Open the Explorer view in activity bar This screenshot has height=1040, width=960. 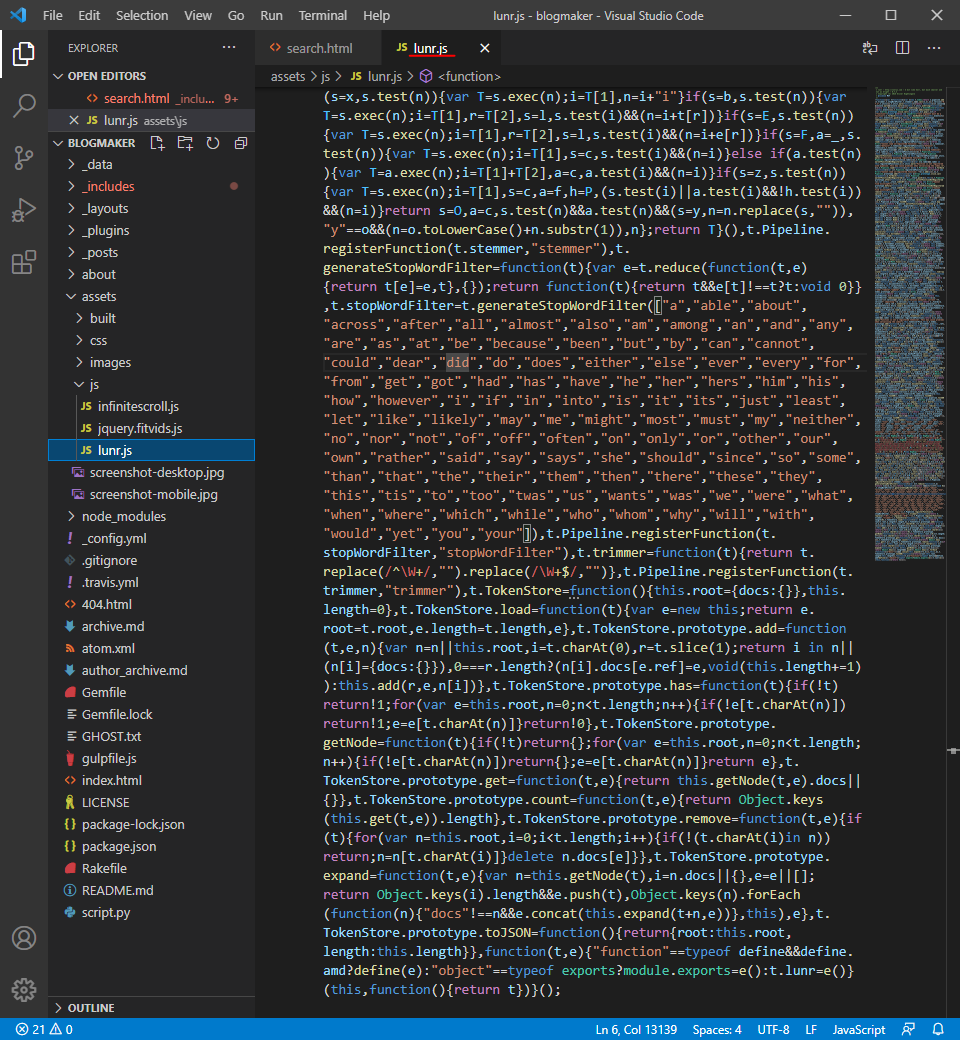tap(24, 54)
